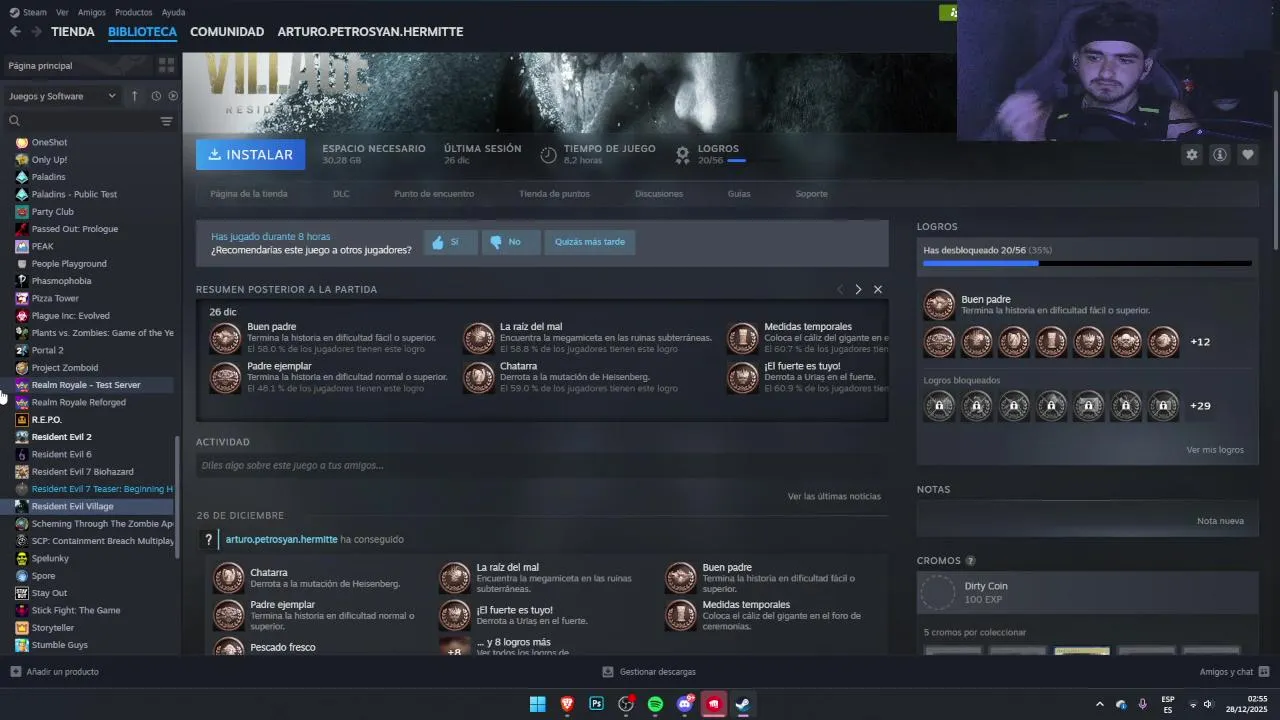Open the Juegos y Software dropdown
The width and height of the screenshot is (1280, 720).
[x=63, y=96]
